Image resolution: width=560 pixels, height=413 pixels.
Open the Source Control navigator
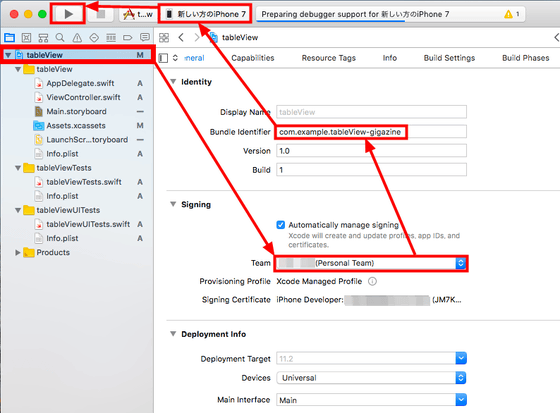(26, 38)
